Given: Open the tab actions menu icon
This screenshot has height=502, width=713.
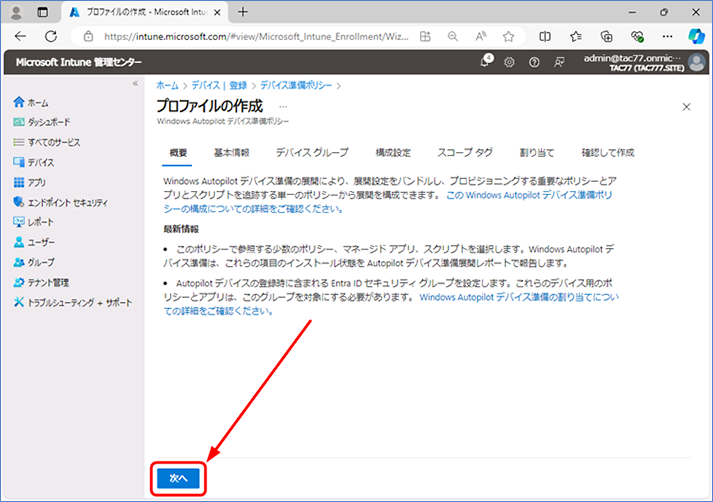Looking at the screenshot, I should pyautogui.click(x=42, y=12).
